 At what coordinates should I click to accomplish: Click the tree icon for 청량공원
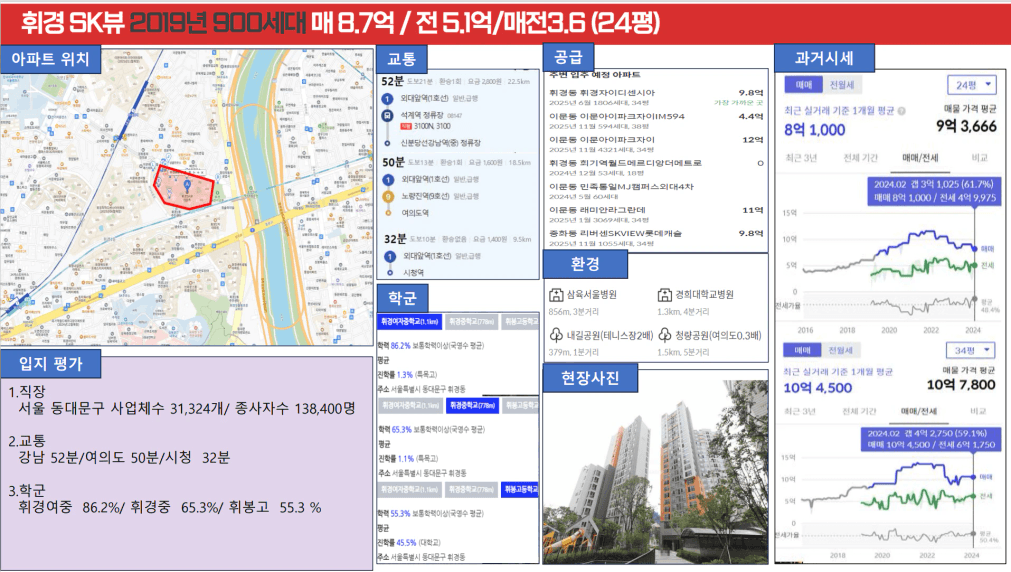click(664, 335)
